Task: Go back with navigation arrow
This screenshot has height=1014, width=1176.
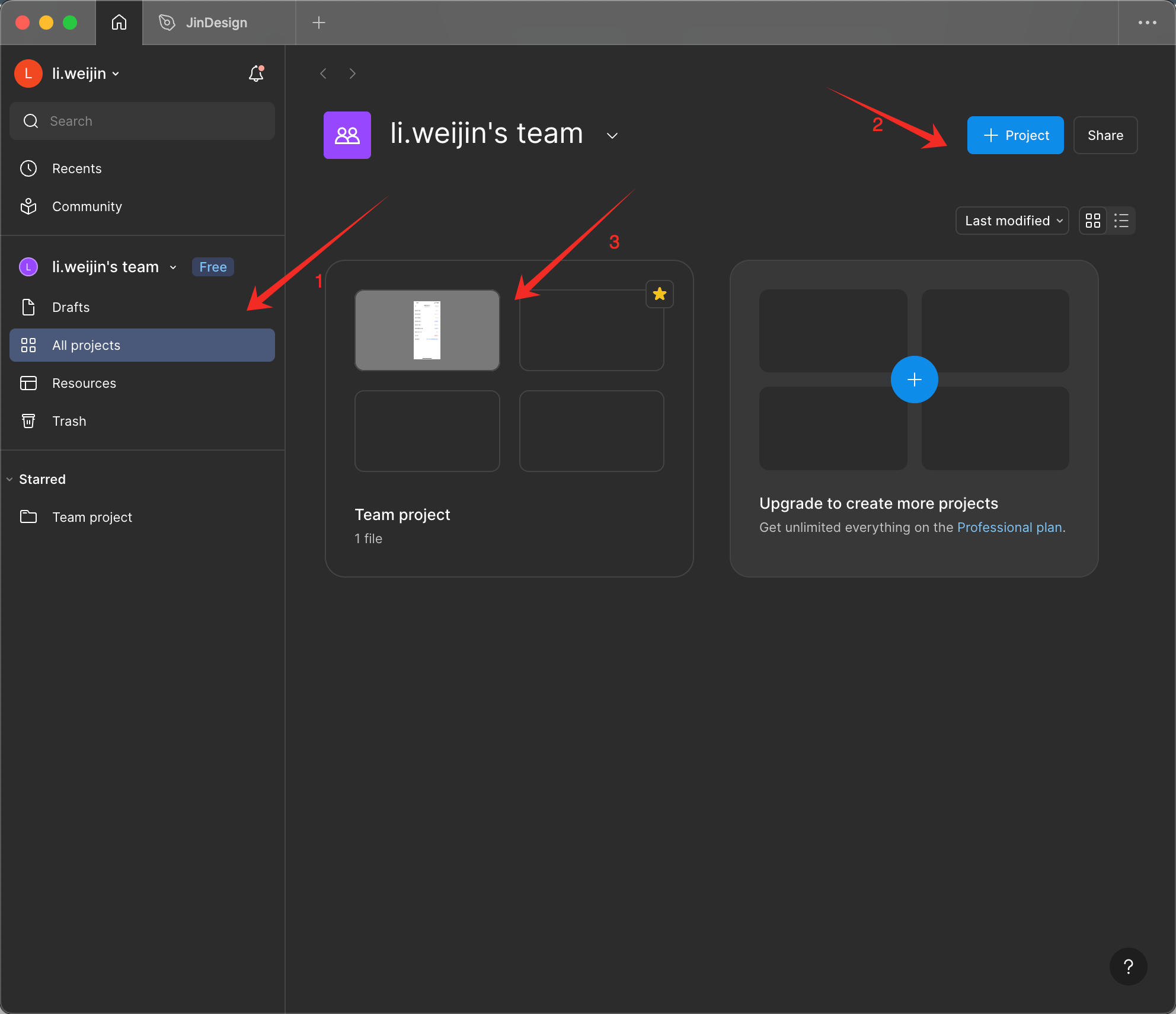Action: click(324, 74)
